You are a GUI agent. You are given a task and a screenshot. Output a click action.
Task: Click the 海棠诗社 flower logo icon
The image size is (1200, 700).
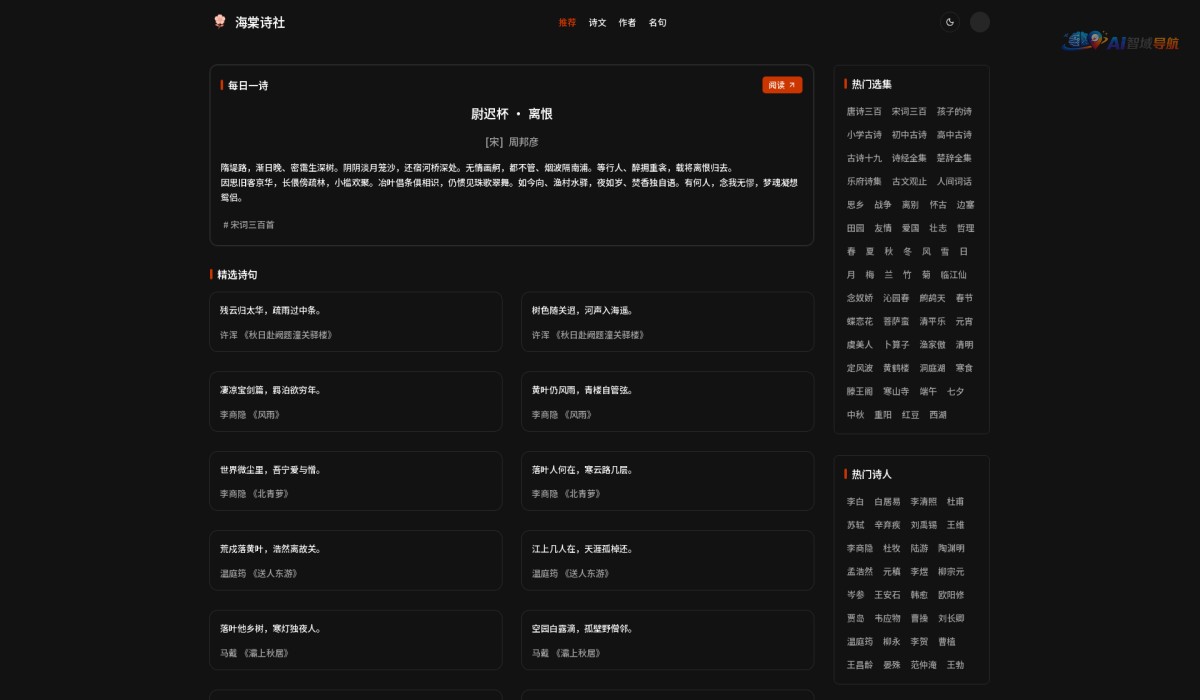coord(220,21)
